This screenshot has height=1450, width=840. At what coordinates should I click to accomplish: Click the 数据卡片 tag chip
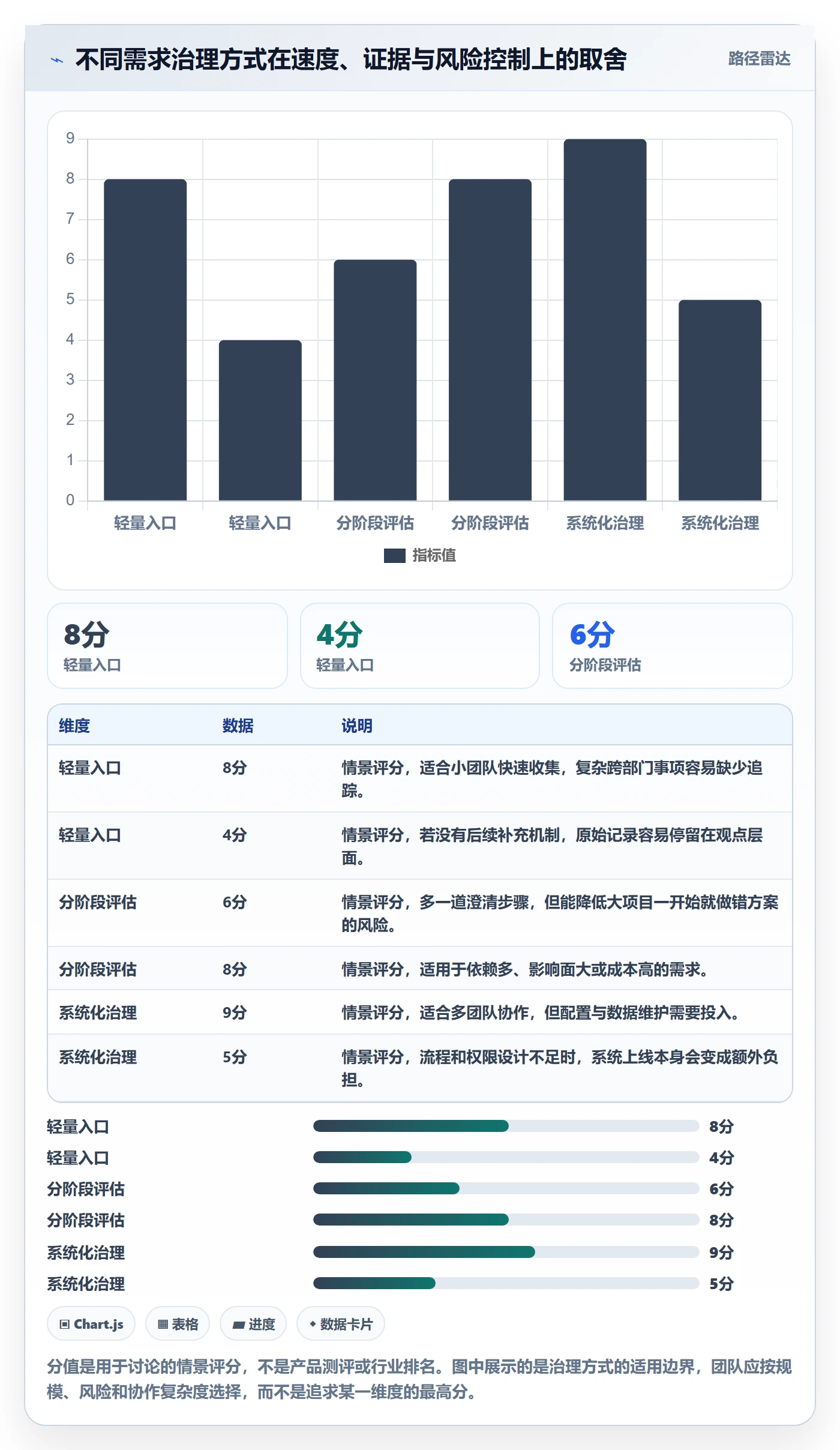[341, 1324]
